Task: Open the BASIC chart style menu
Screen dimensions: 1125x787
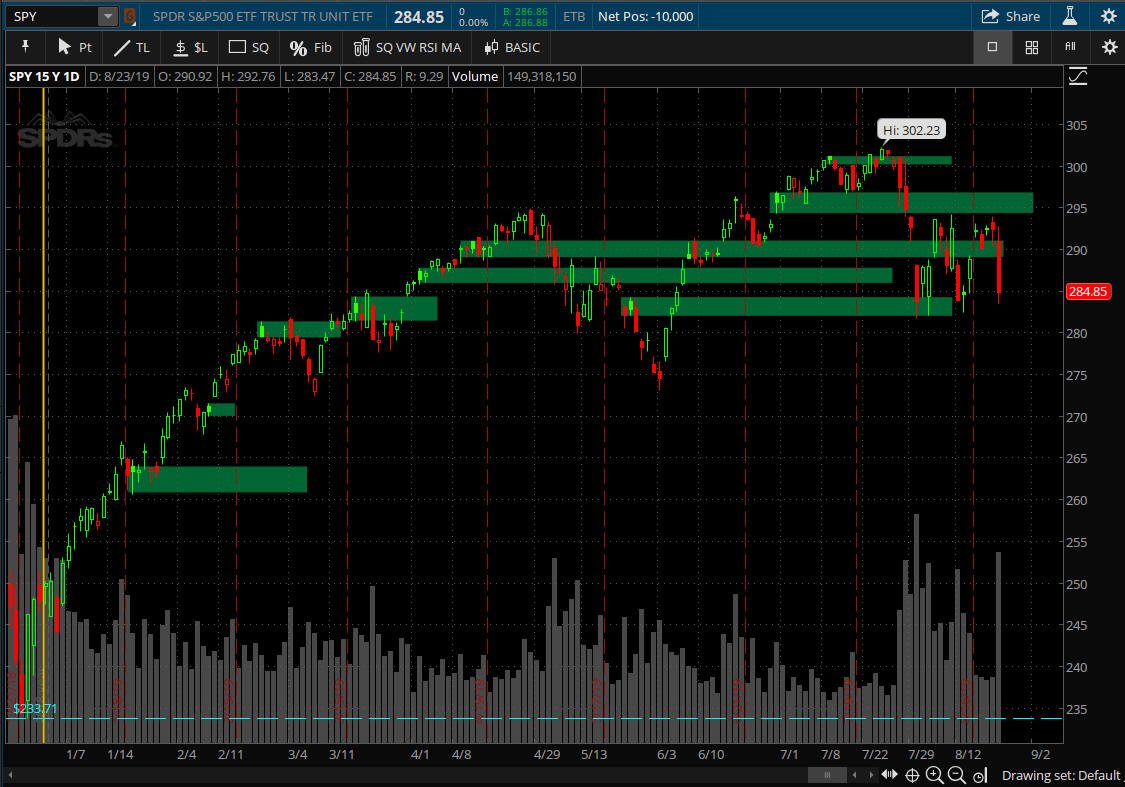Action: tap(512, 47)
